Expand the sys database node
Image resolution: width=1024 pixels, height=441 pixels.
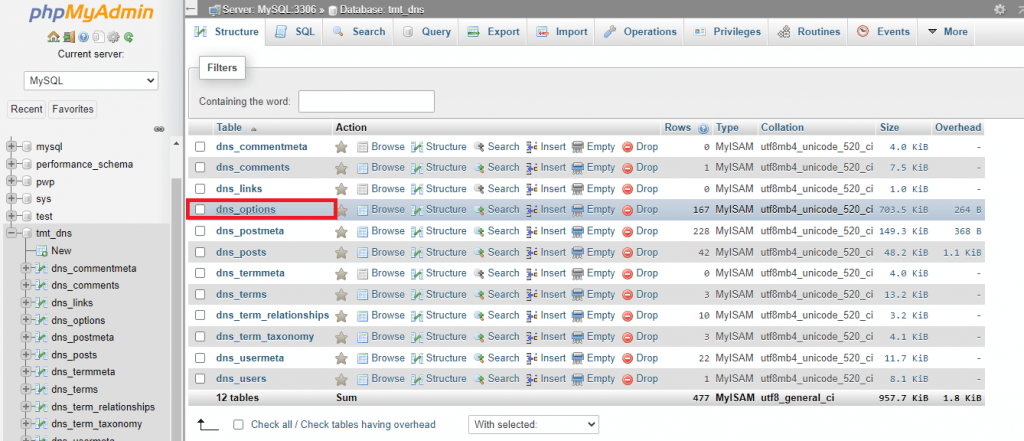click(x=11, y=199)
